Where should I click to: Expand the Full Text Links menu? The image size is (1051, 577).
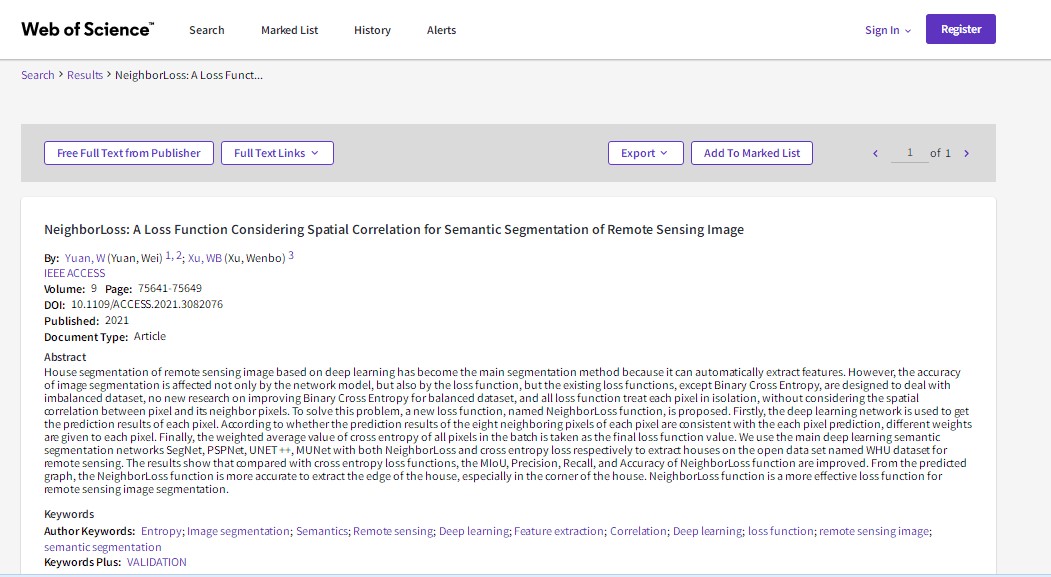(x=276, y=153)
